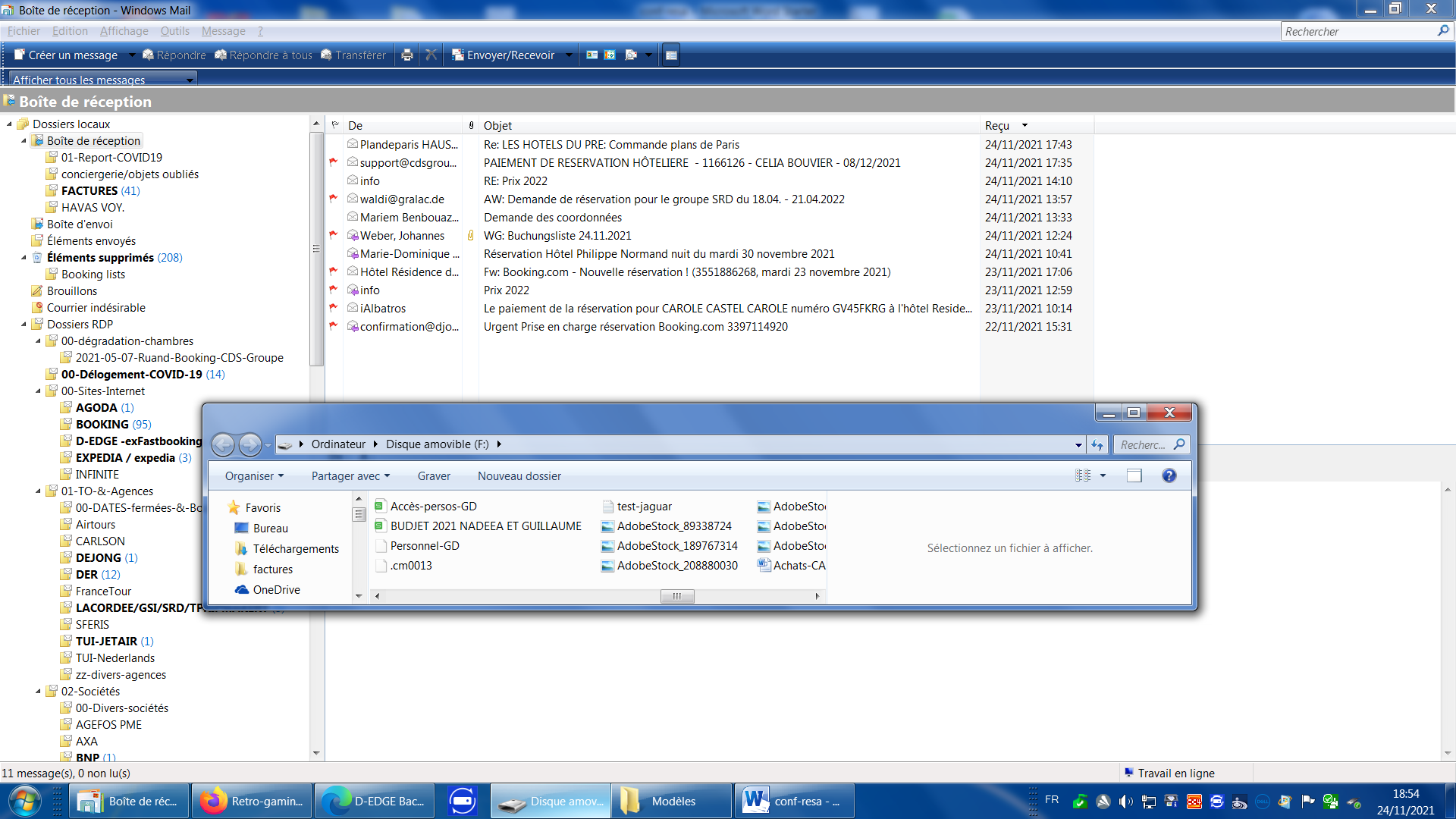Screen dimensions: 1456x819
Task: Click the Print toolbar icon
Action: (407, 55)
